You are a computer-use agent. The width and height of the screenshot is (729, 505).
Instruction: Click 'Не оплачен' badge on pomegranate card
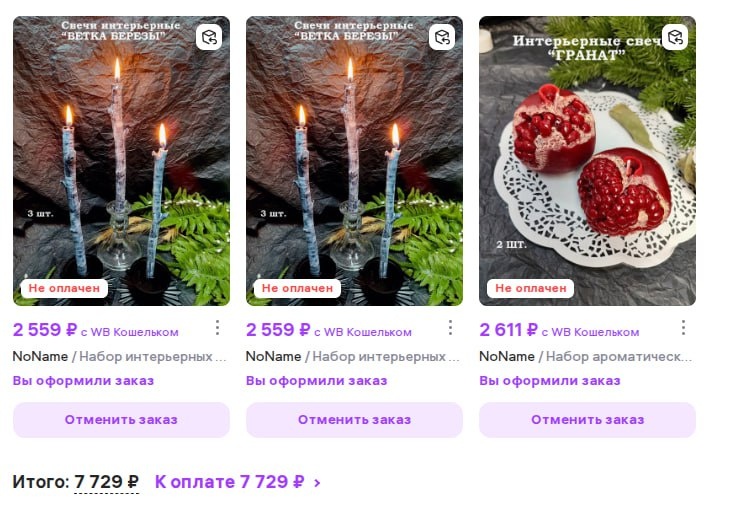pyautogui.click(x=530, y=288)
